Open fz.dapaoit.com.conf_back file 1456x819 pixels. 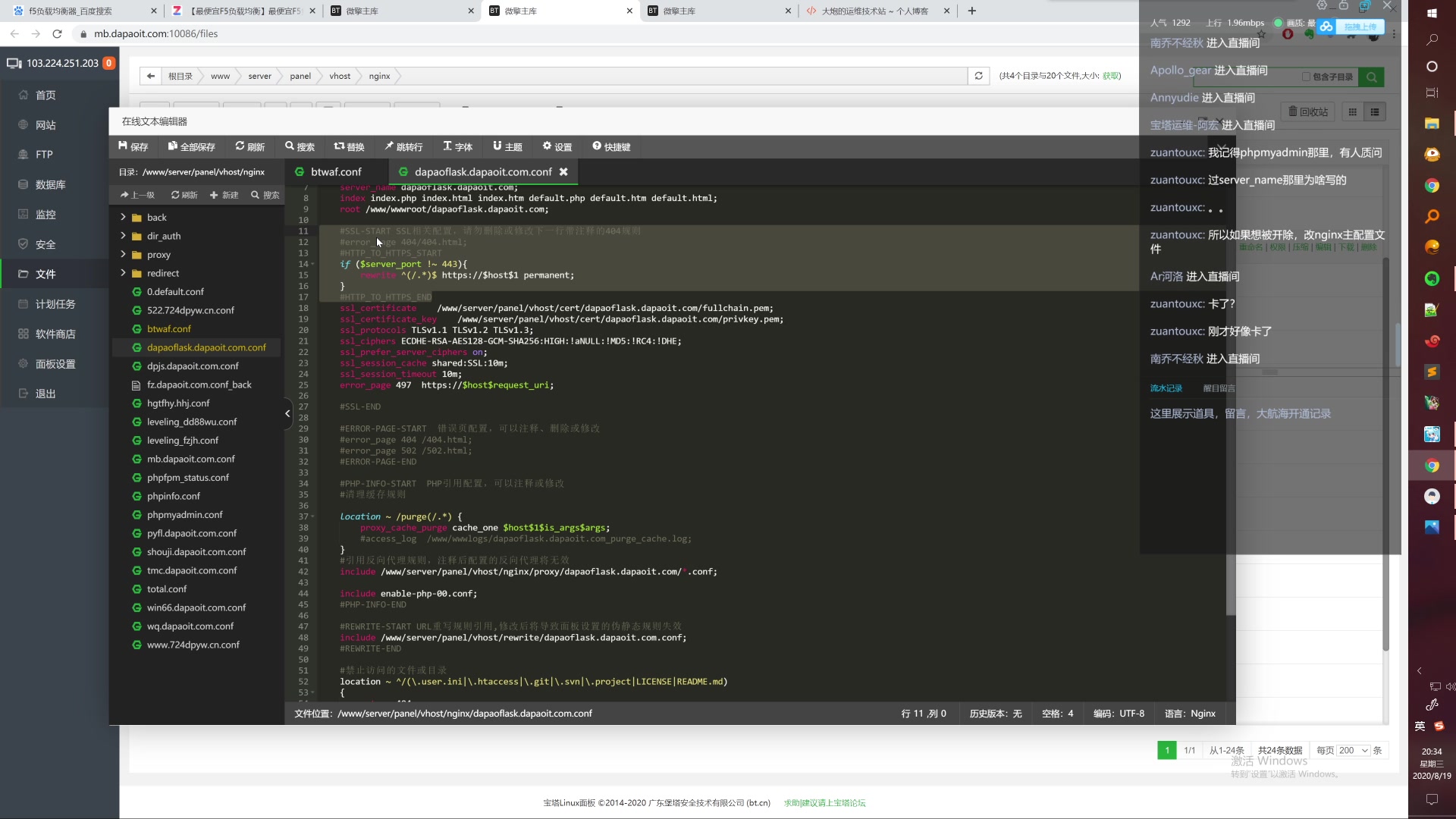pos(199,384)
